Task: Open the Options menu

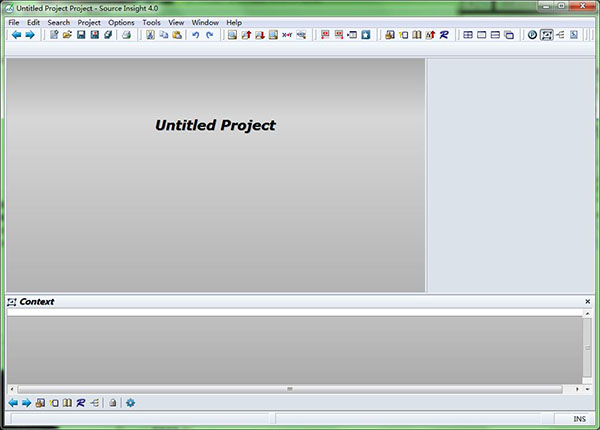Action: tap(121, 23)
